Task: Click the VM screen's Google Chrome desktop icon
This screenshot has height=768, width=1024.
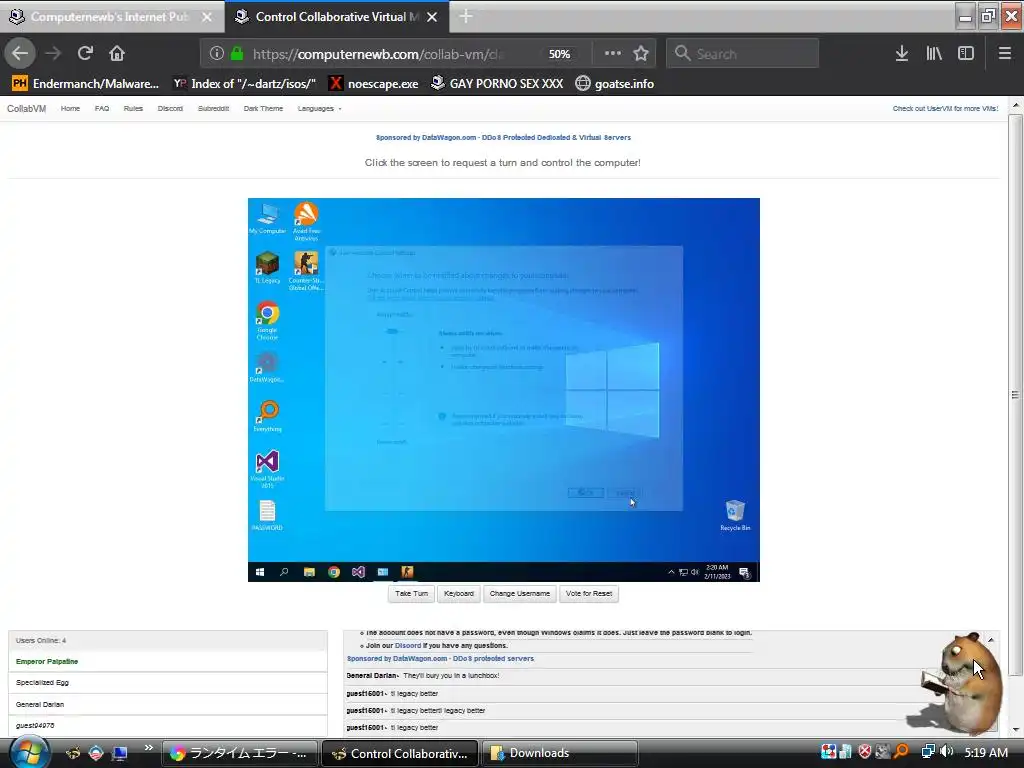Action: click(x=267, y=320)
